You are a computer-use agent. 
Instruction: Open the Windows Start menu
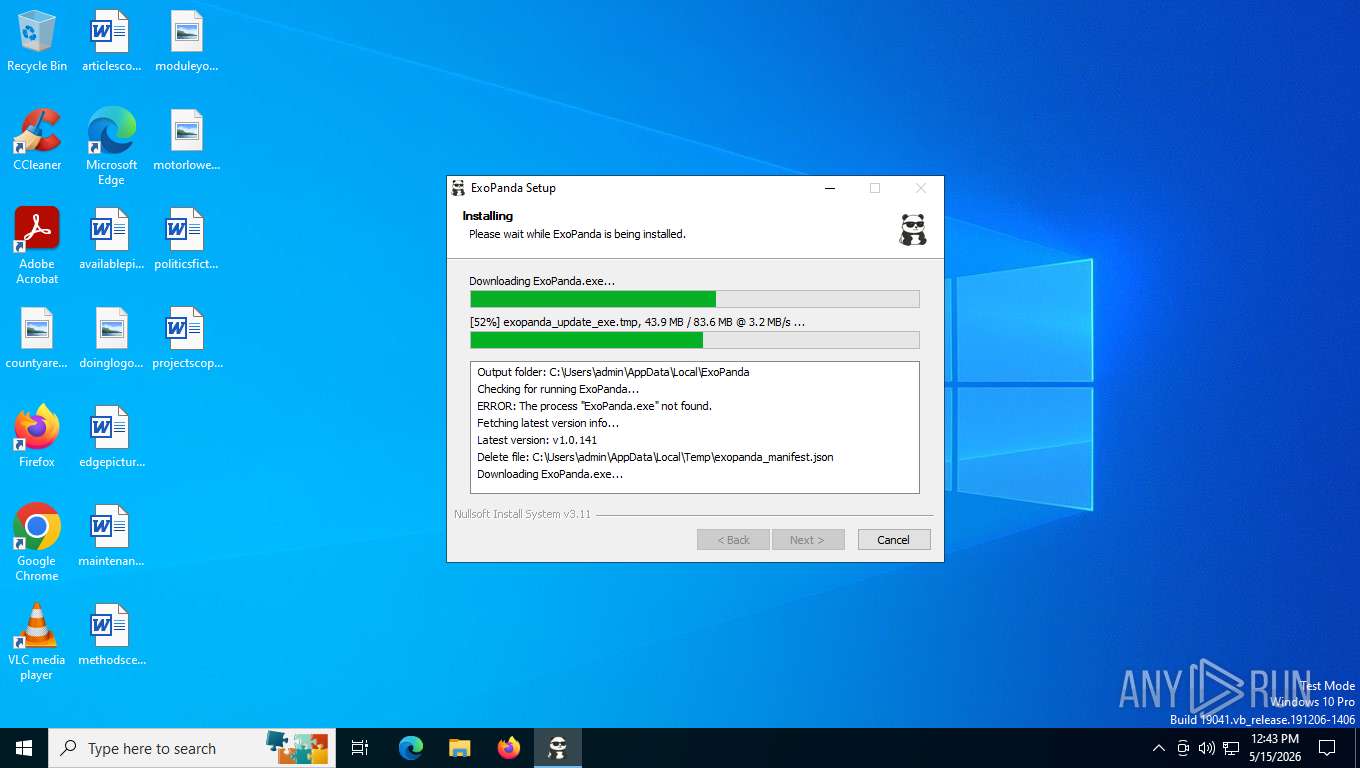click(24, 748)
